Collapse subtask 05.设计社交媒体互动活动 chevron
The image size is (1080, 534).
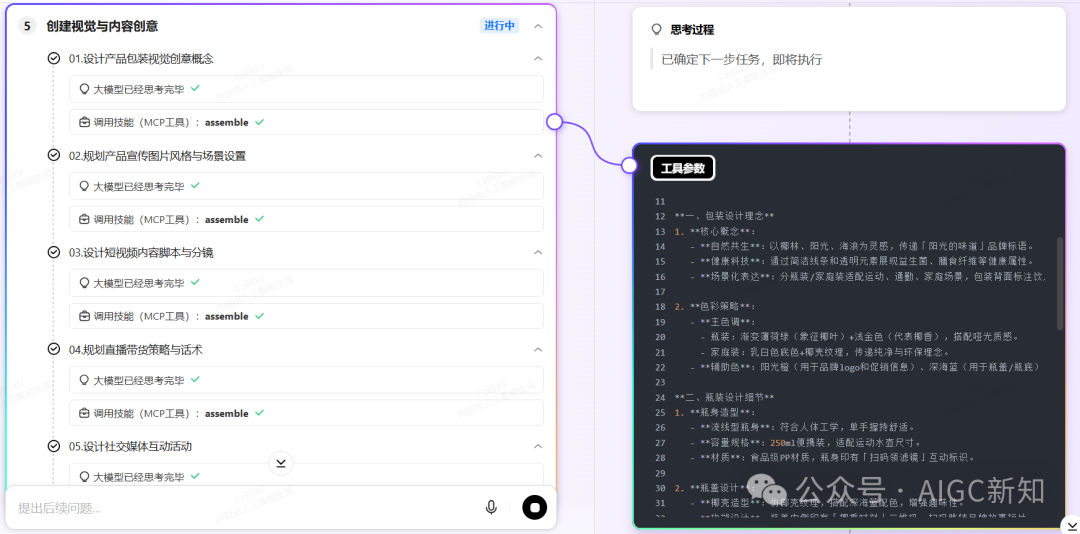point(539,446)
